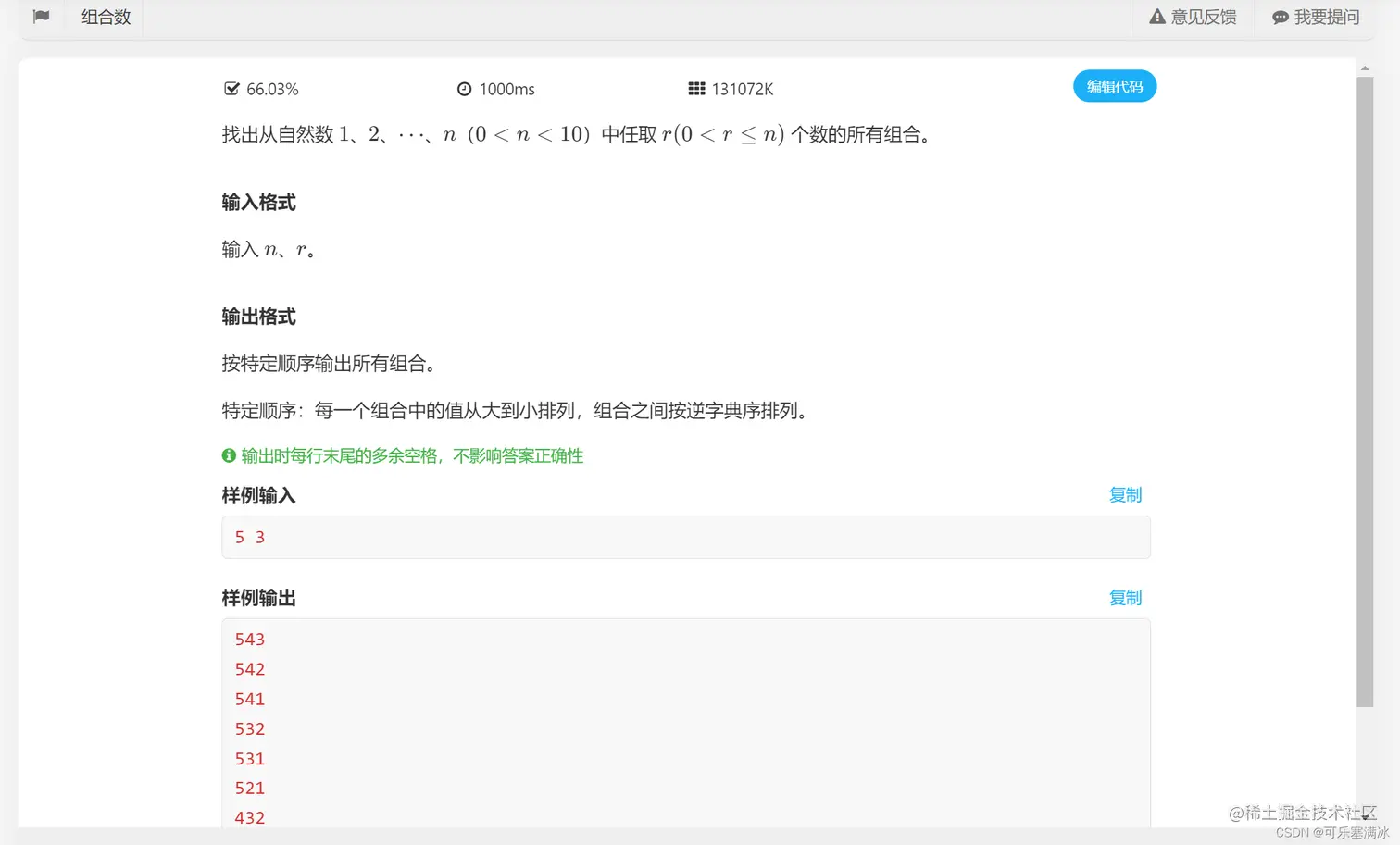Click the 输入格式 section heading
This screenshot has width=1400, height=845.
pyautogui.click(x=258, y=203)
